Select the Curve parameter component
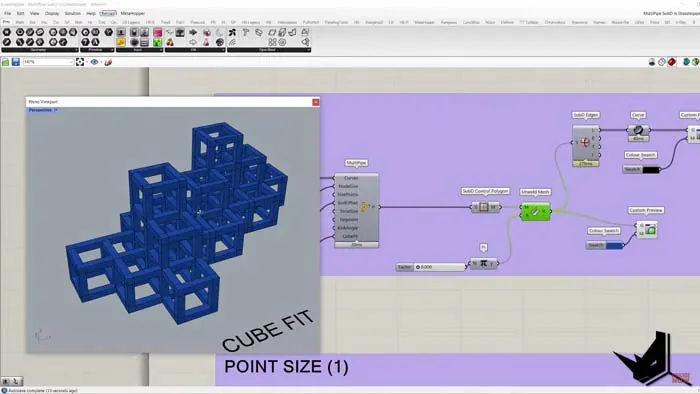The width and height of the screenshot is (700, 394). (638, 130)
